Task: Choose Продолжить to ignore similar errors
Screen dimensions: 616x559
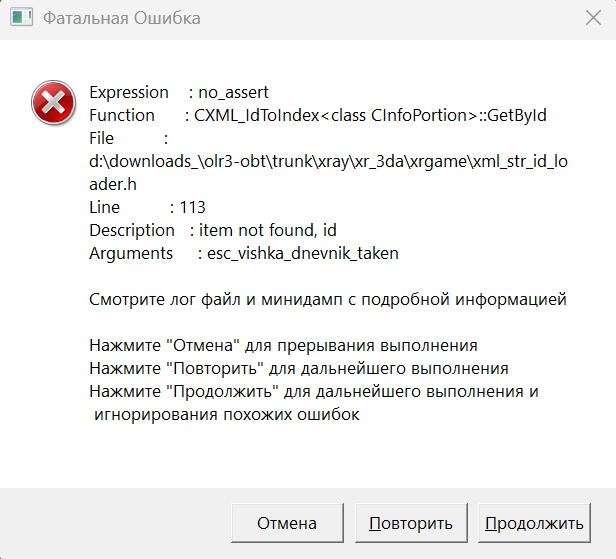Action: pyautogui.click(x=534, y=523)
